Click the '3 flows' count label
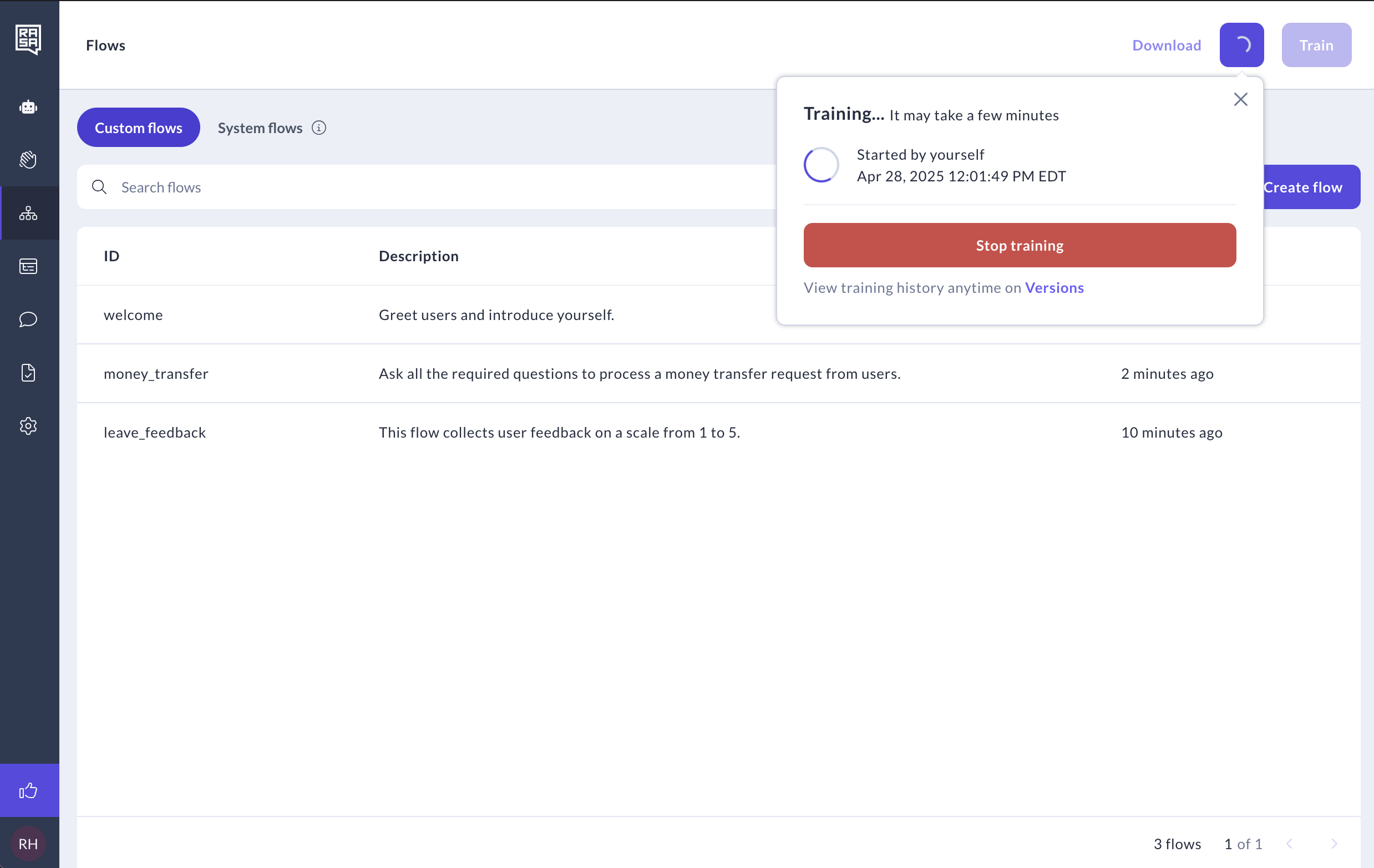Viewport: 1374px width, 868px height. coord(1177,844)
